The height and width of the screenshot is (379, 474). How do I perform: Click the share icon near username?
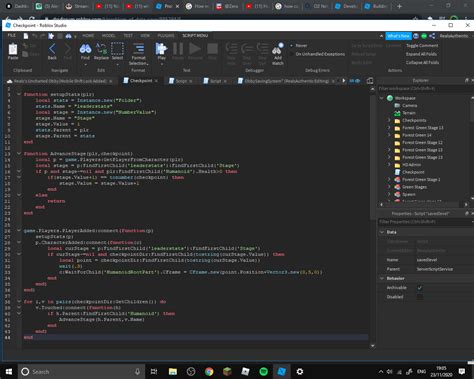(x=432, y=36)
